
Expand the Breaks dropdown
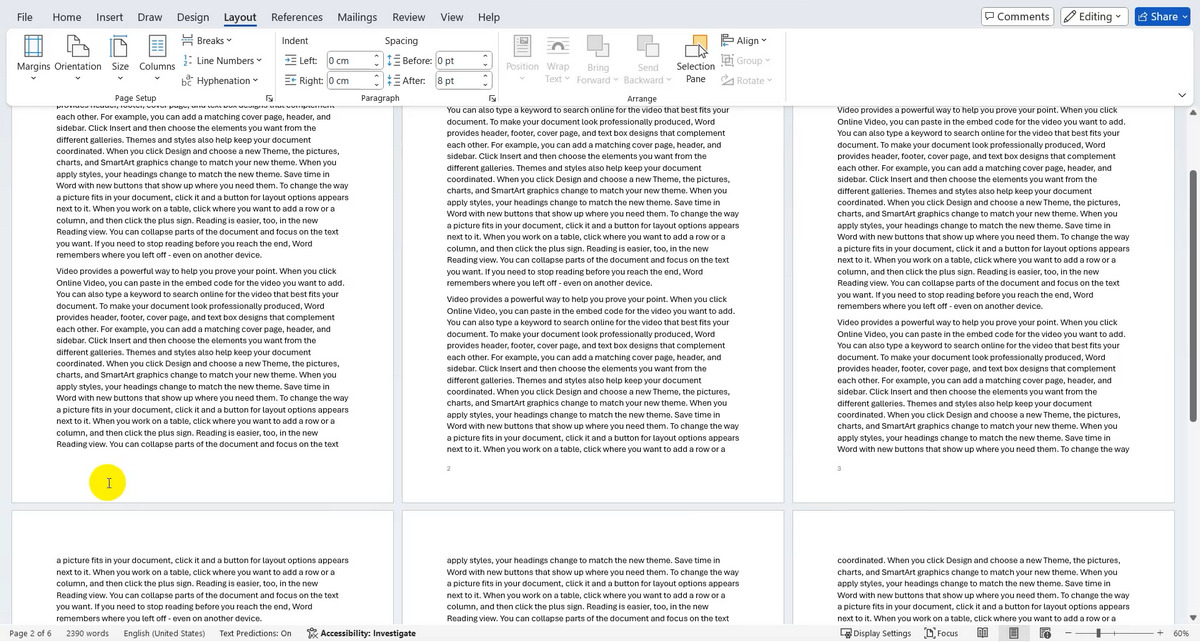[207, 41]
